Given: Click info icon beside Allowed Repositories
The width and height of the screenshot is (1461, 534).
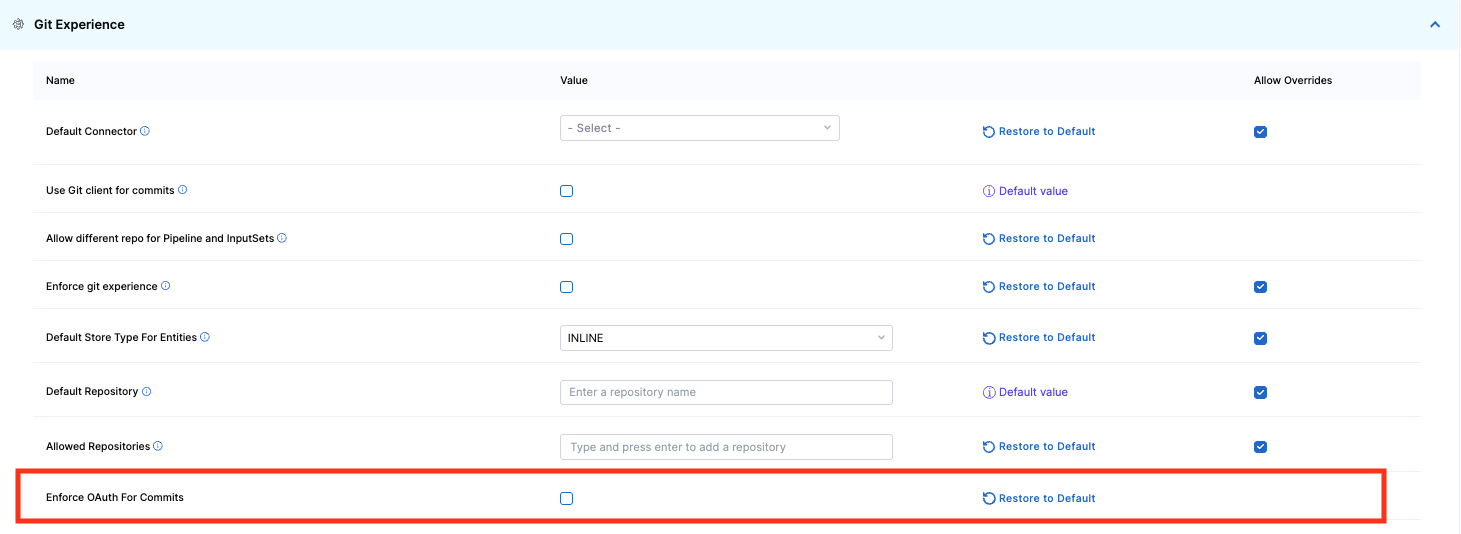Looking at the screenshot, I should [x=158, y=446].
